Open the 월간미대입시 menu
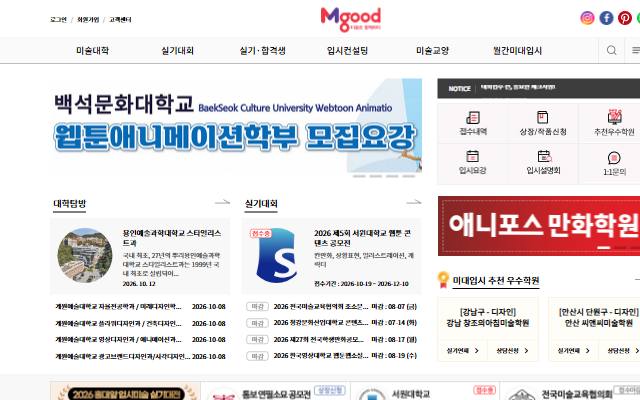640x400 pixels. [518, 51]
